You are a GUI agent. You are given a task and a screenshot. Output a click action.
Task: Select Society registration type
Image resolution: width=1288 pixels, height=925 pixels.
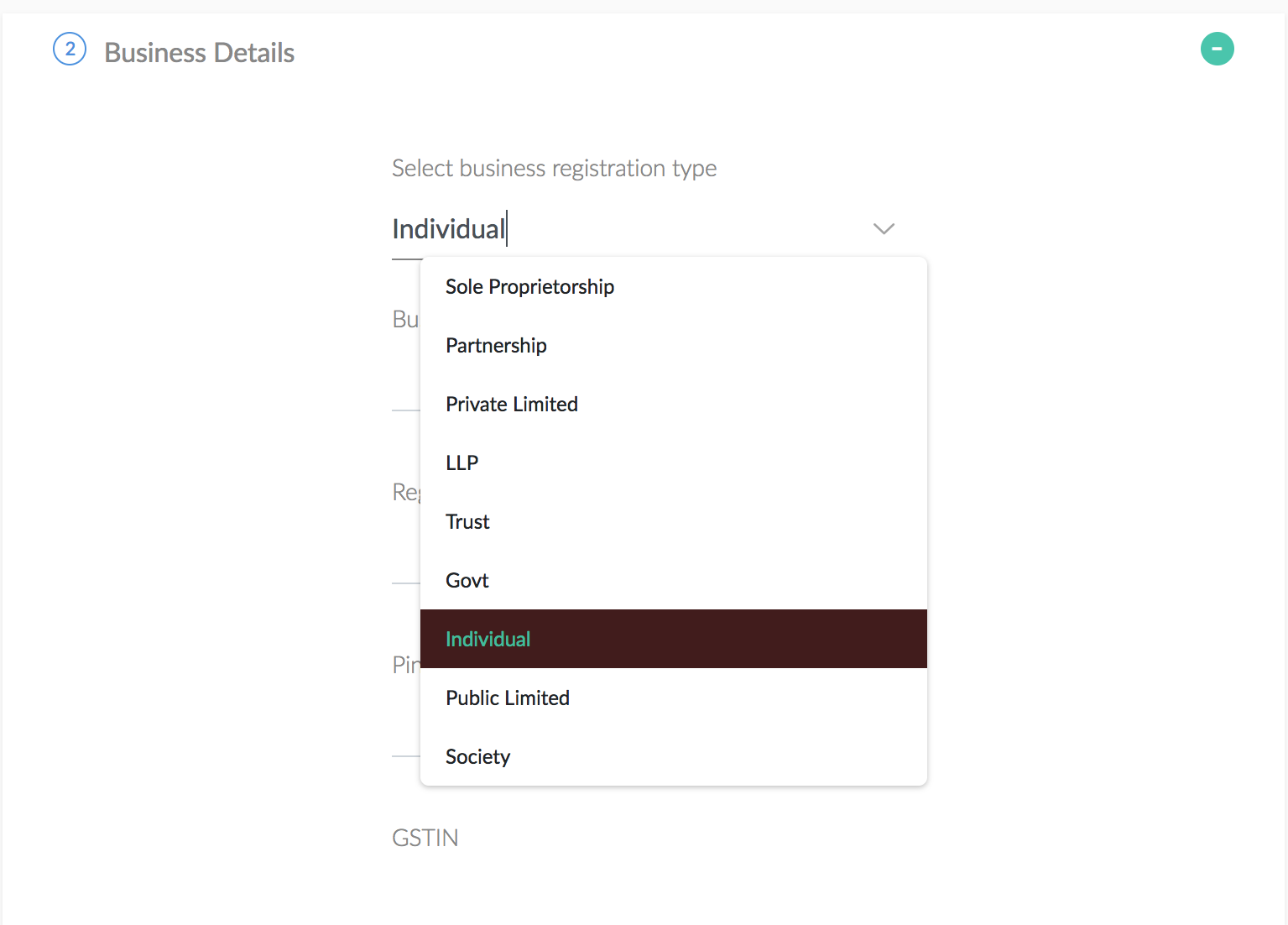click(x=674, y=756)
